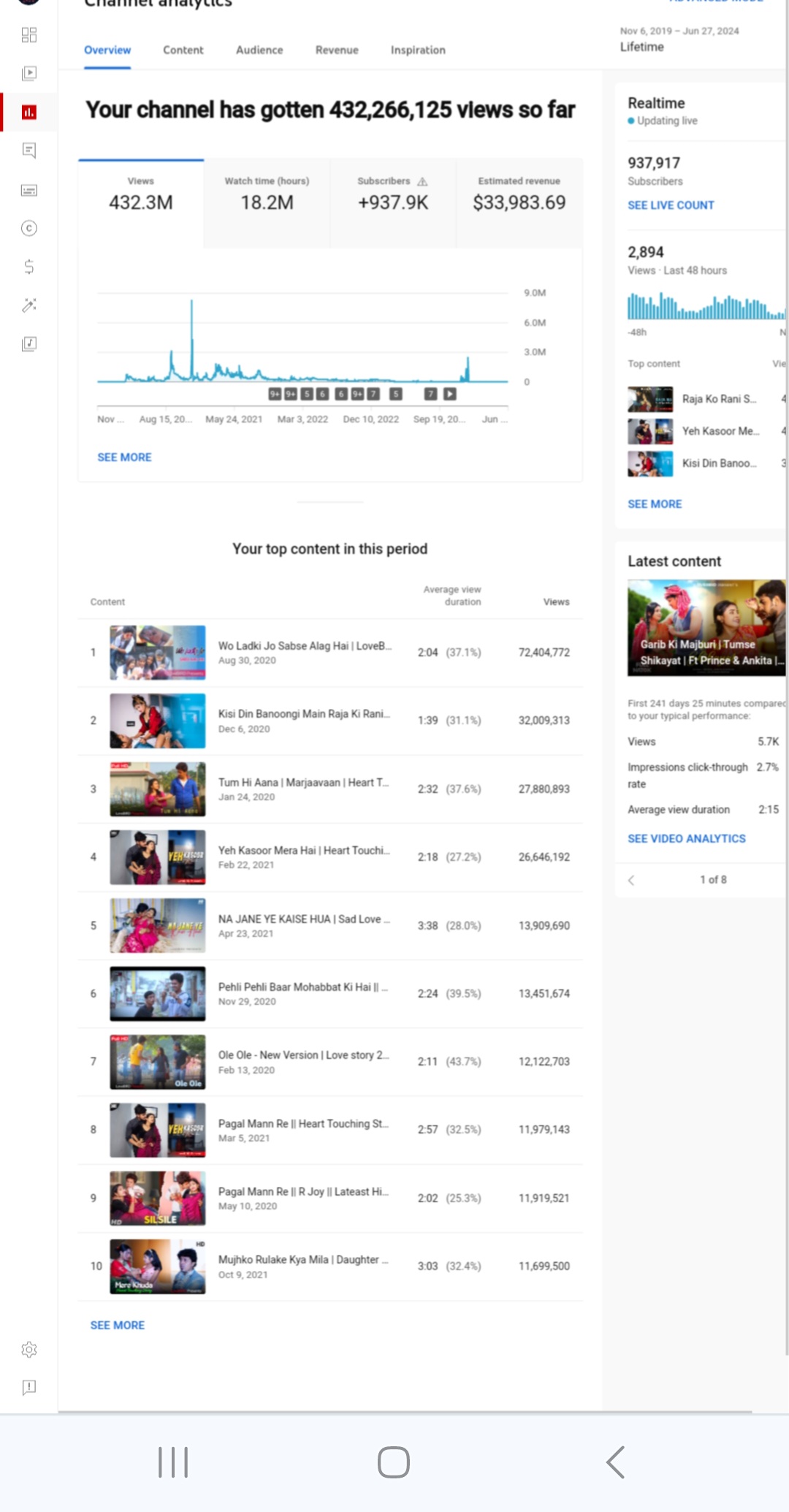This screenshot has height=1512, width=789.
Task: Click Yeh Kasoor Me... in Realtime top content
Action: pyautogui.click(x=720, y=431)
